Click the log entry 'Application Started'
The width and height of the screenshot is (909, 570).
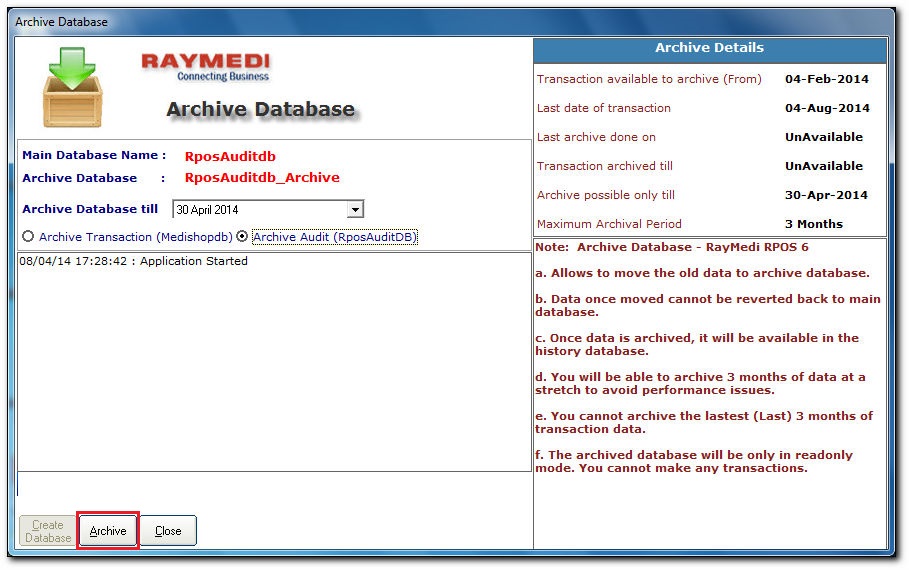click(x=133, y=261)
